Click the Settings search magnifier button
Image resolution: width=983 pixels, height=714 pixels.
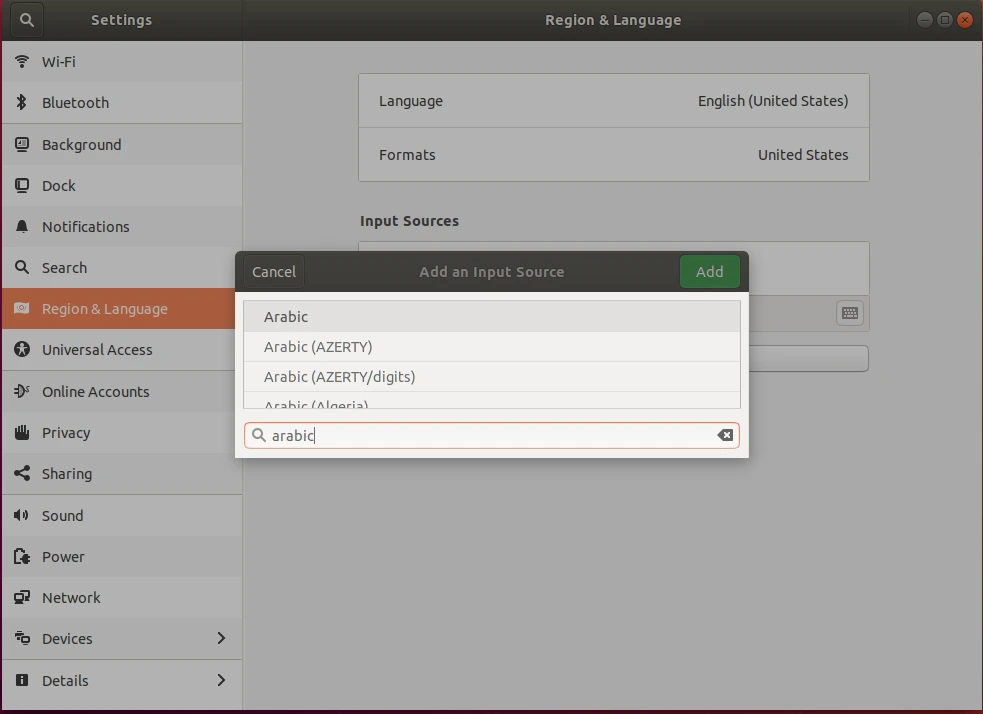tap(26, 20)
